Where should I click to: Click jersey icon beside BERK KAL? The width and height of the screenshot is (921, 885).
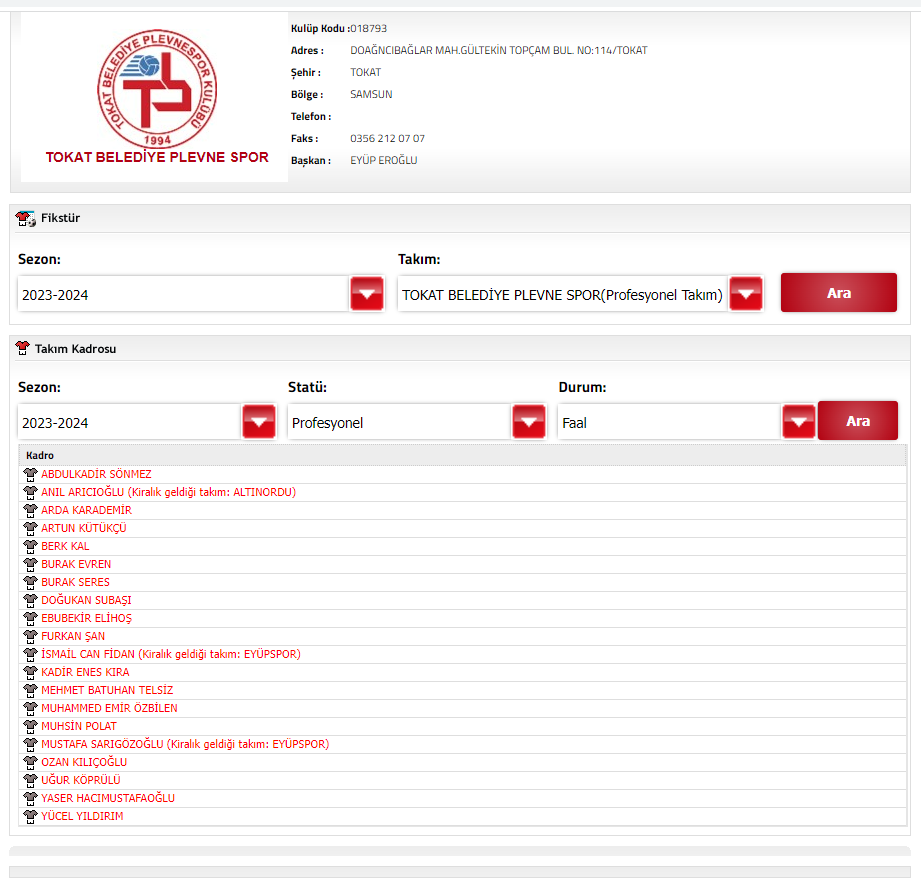[x=31, y=546]
